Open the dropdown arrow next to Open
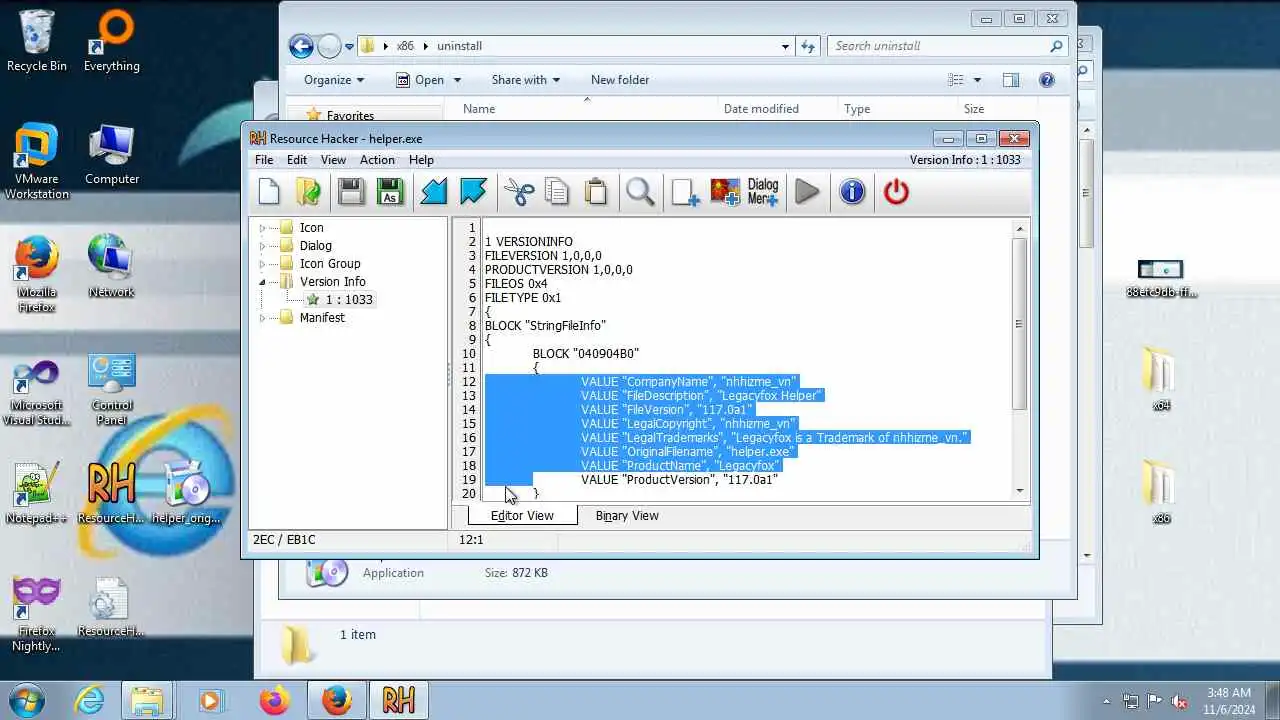The width and height of the screenshot is (1280, 720). pyautogui.click(x=457, y=80)
